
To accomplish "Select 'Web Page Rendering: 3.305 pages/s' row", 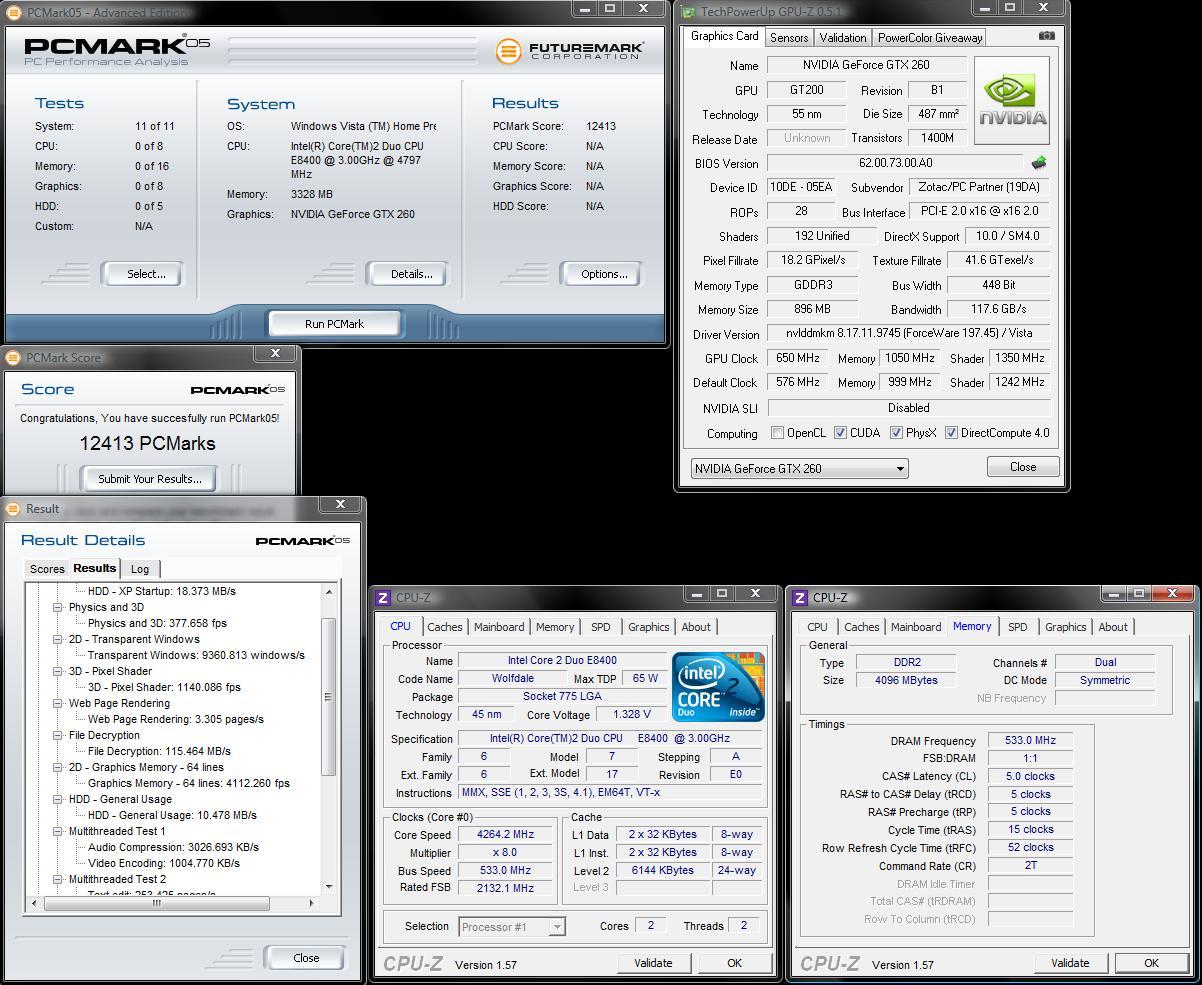I will [176, 719].
